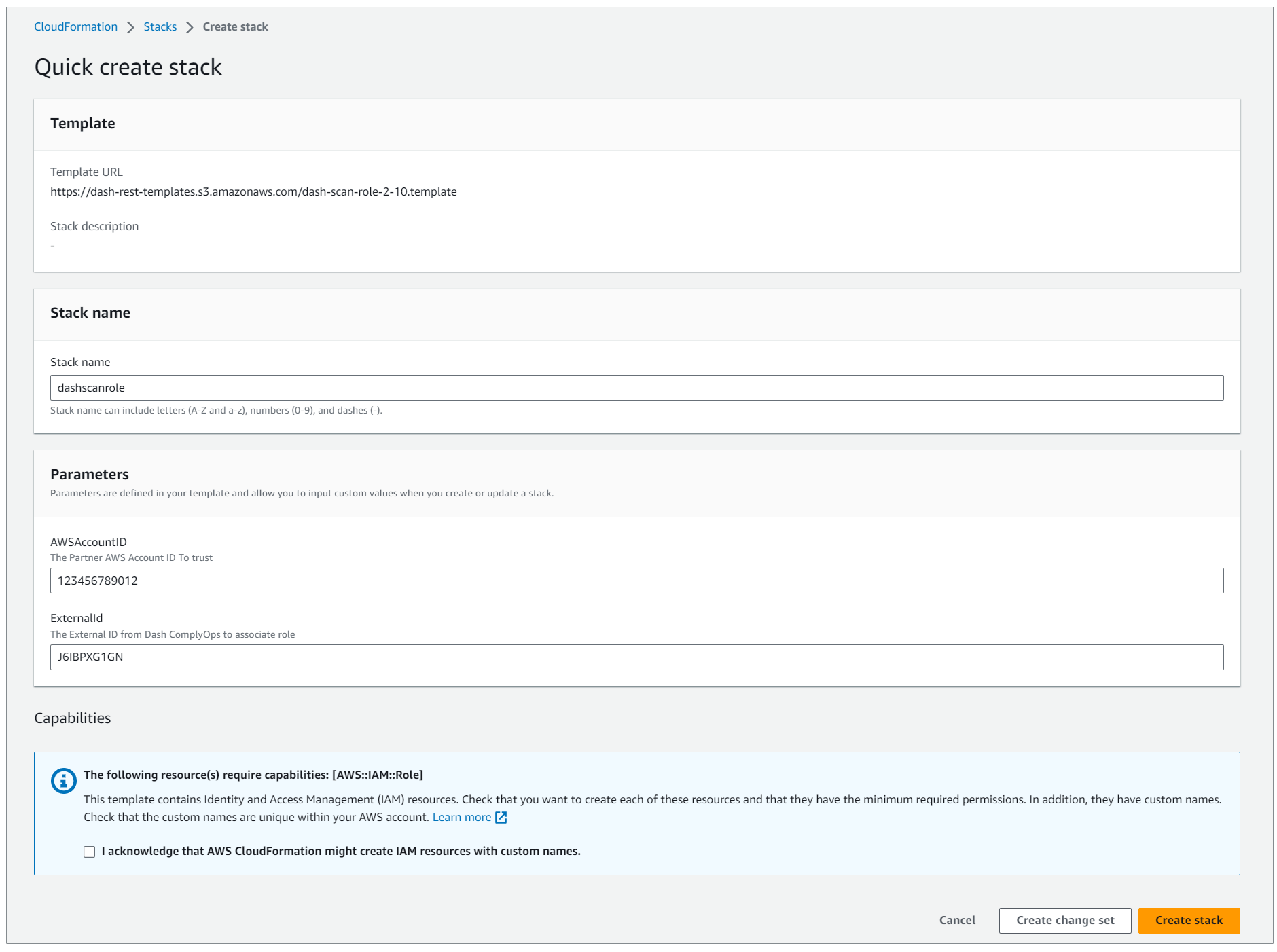Click the Template section header
Screen dimensions: 1277x952
(83, 124)
